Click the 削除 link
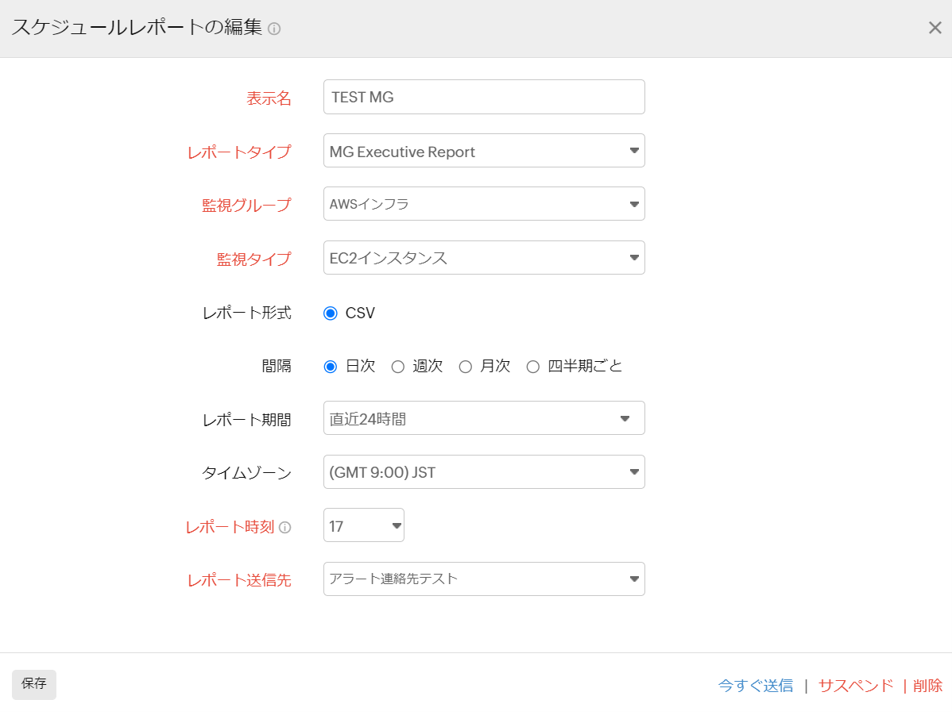 coord(928,685)
